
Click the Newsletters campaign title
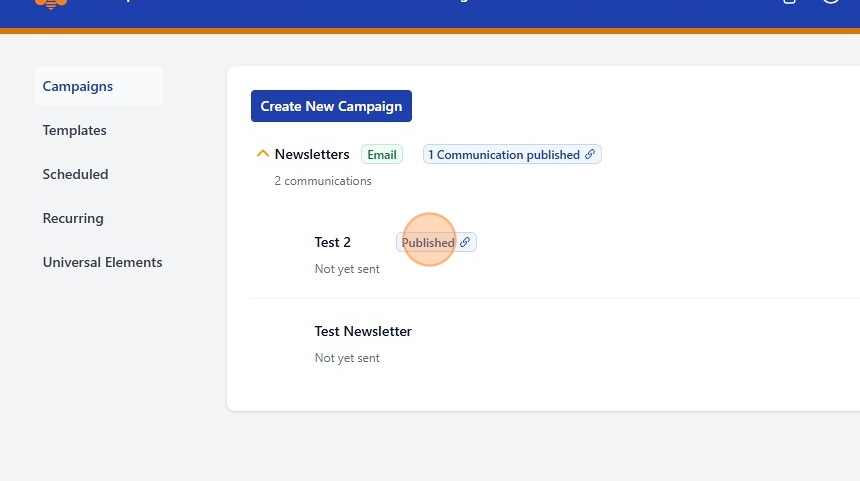click(x=312, y=154)
